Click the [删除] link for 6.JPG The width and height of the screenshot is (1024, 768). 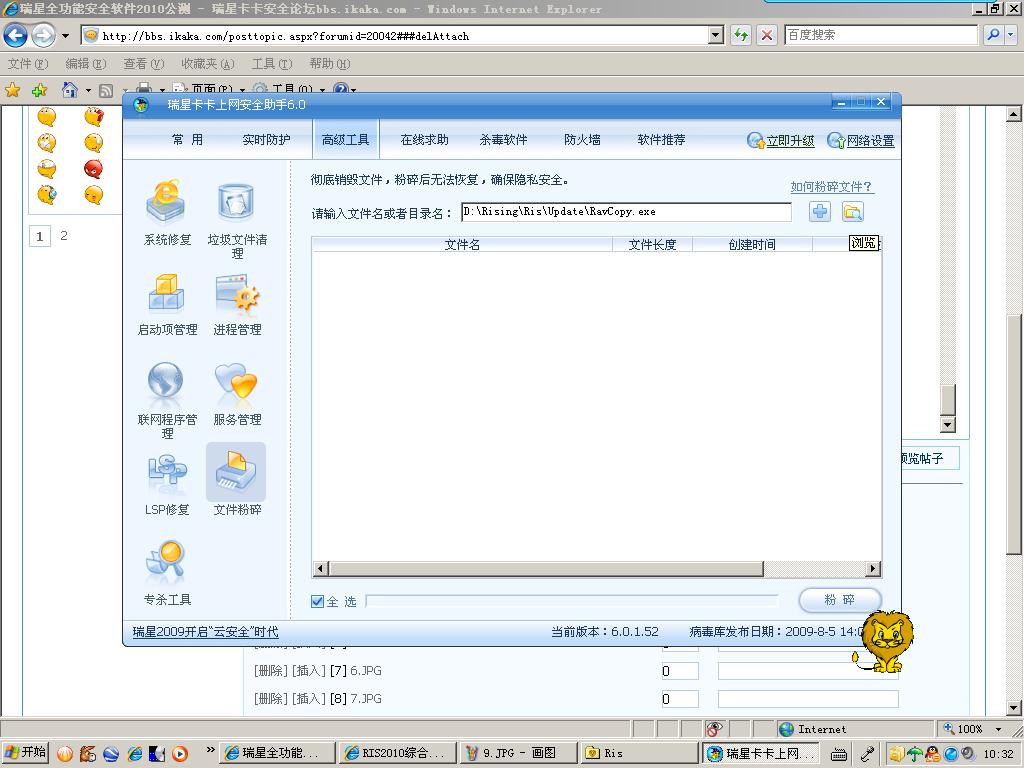click(270, 671)
